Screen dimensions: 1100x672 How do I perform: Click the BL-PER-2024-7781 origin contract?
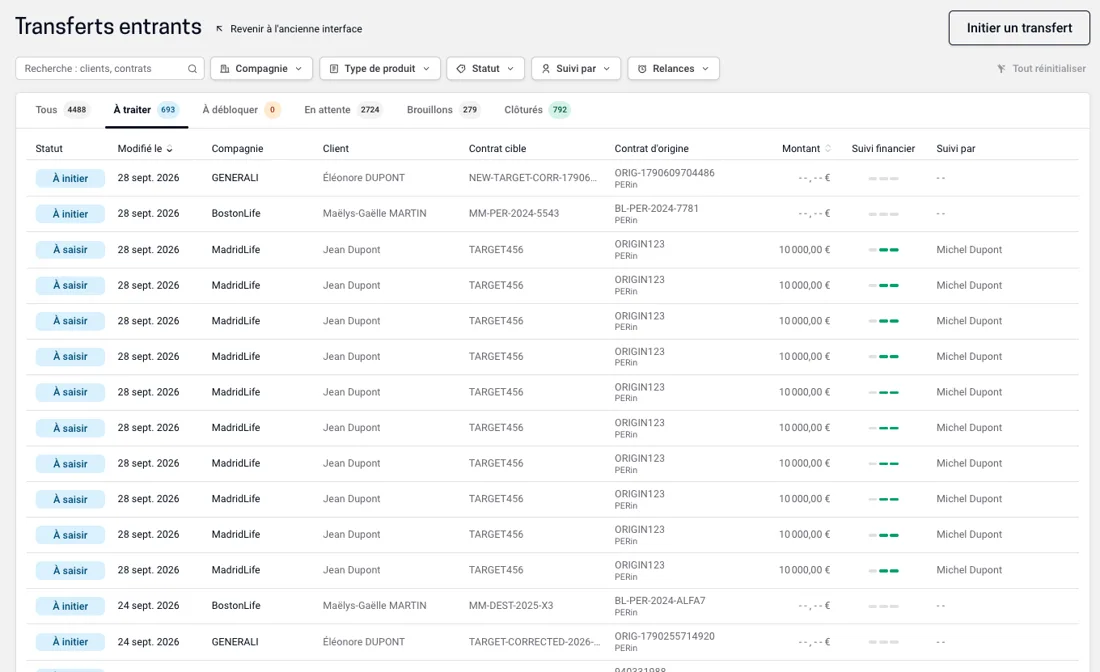(x=657, y=208)
